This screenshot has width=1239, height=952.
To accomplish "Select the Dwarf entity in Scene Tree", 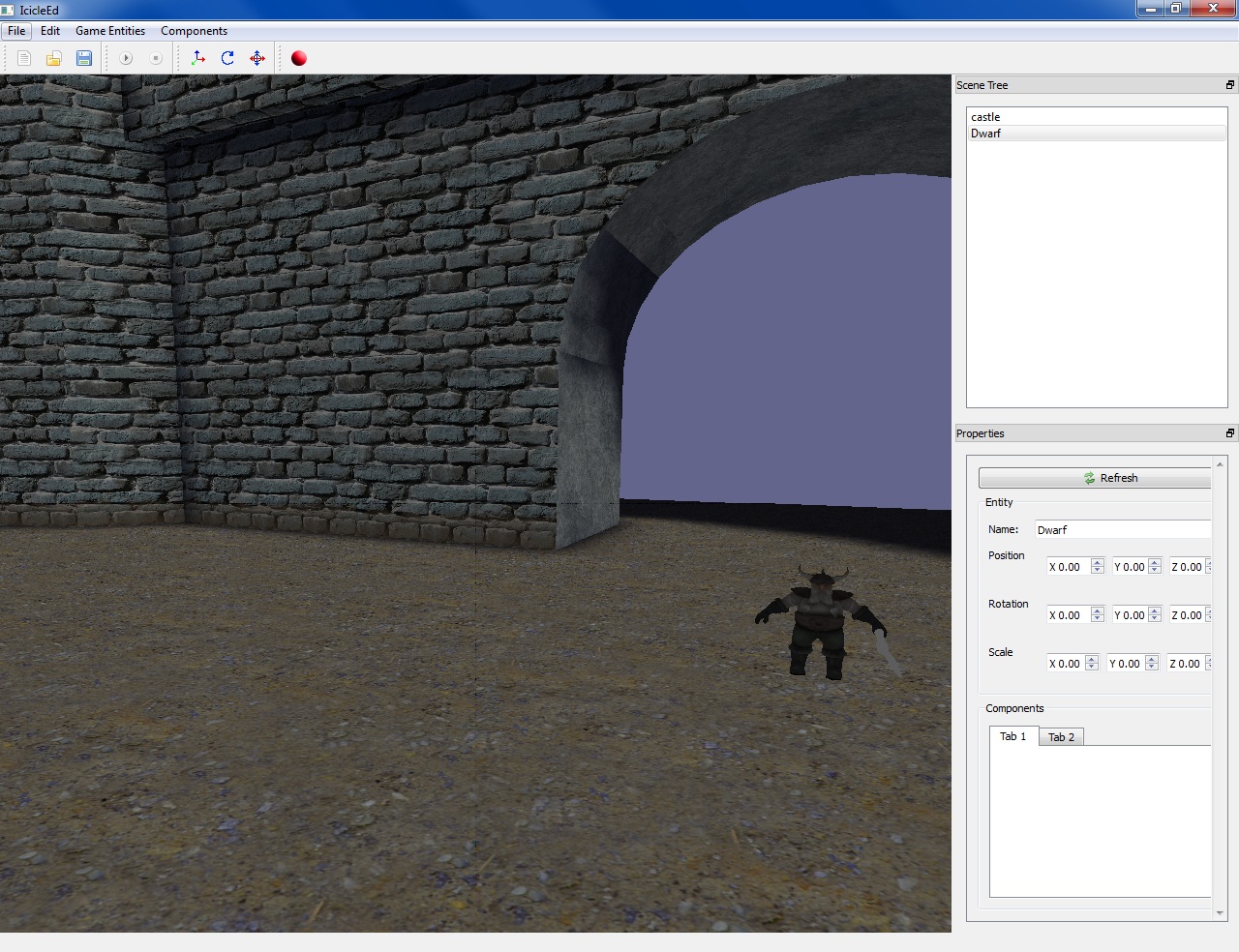I will (986, 133).
